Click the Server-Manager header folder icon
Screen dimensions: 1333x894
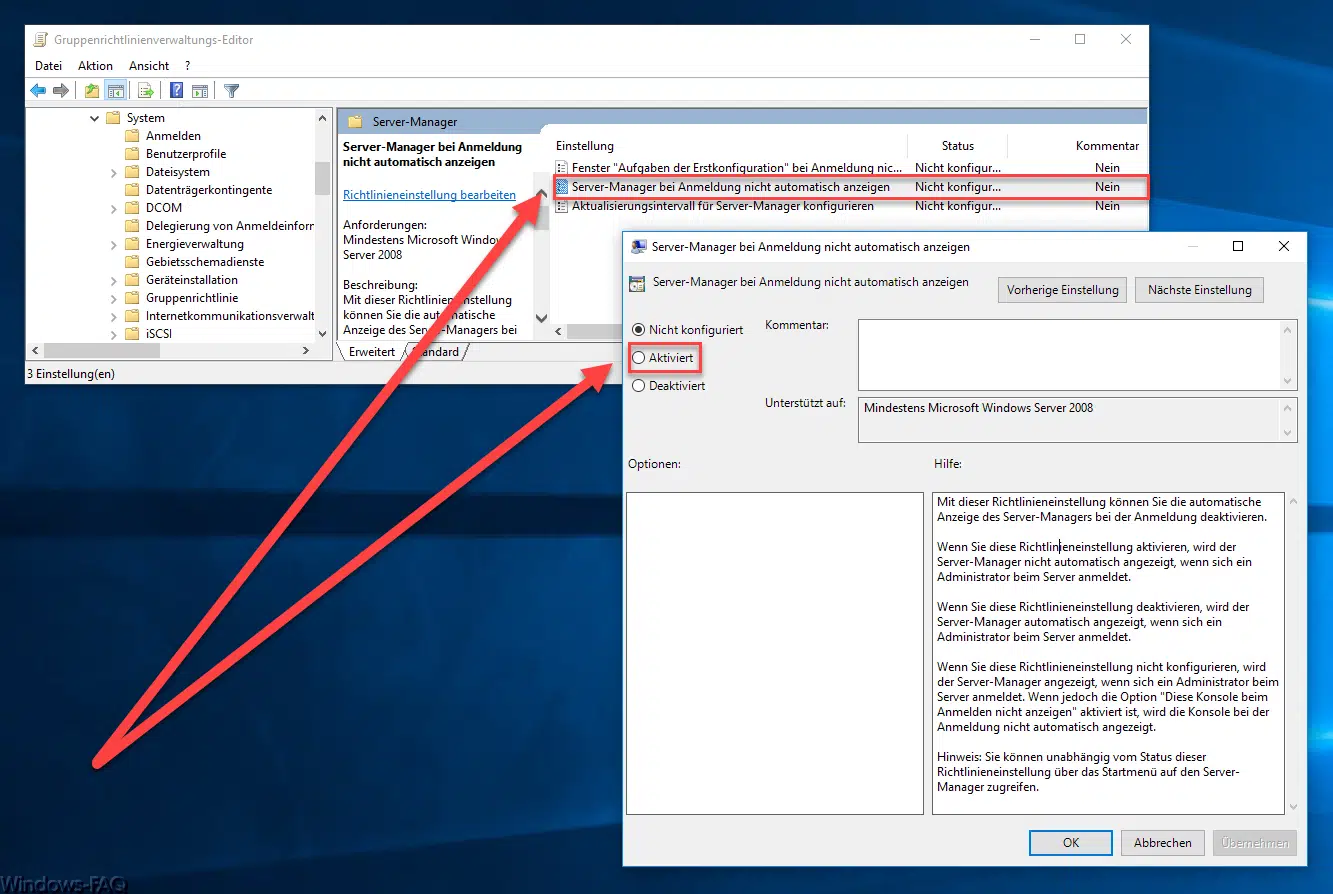[354, 122]
